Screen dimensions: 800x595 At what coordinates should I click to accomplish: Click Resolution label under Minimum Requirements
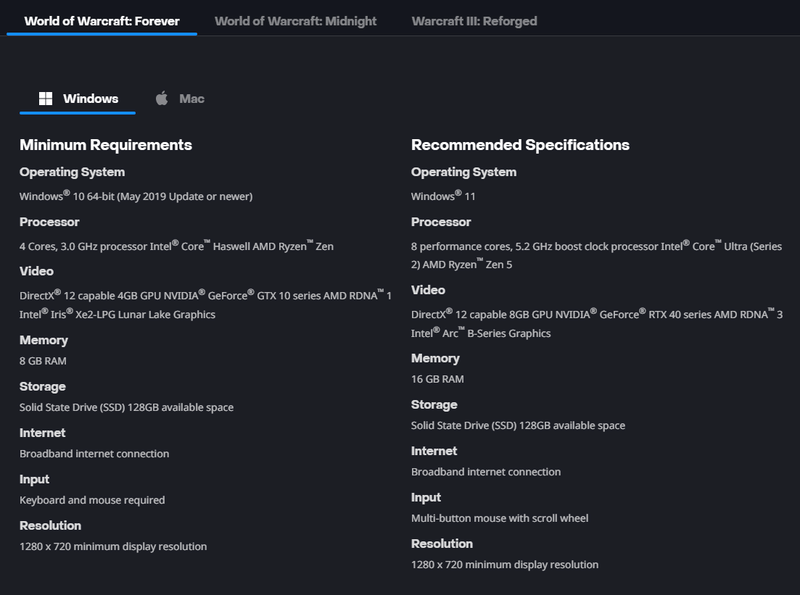click(51, 526)
